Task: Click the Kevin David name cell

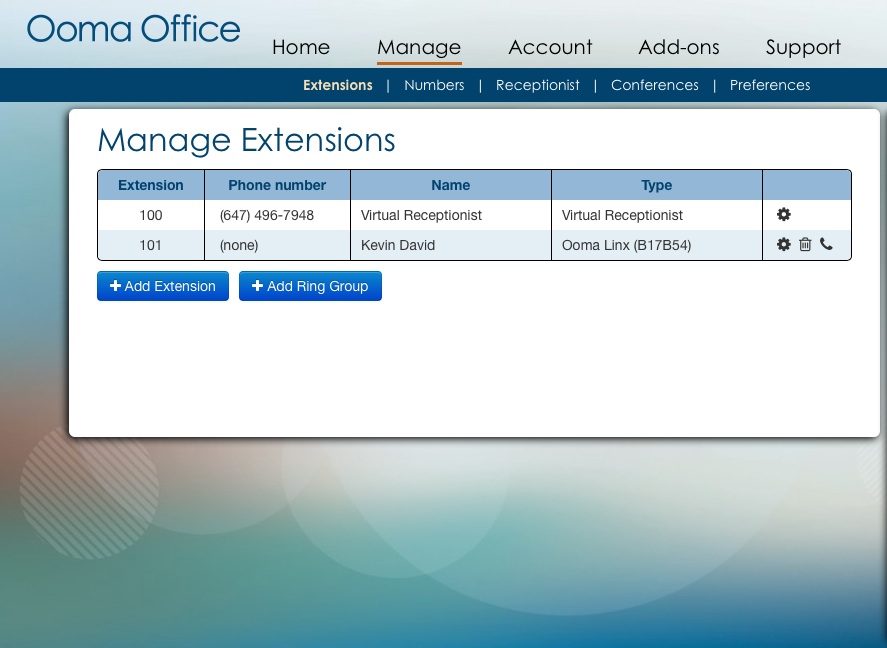Action: [x=451, y=245]
